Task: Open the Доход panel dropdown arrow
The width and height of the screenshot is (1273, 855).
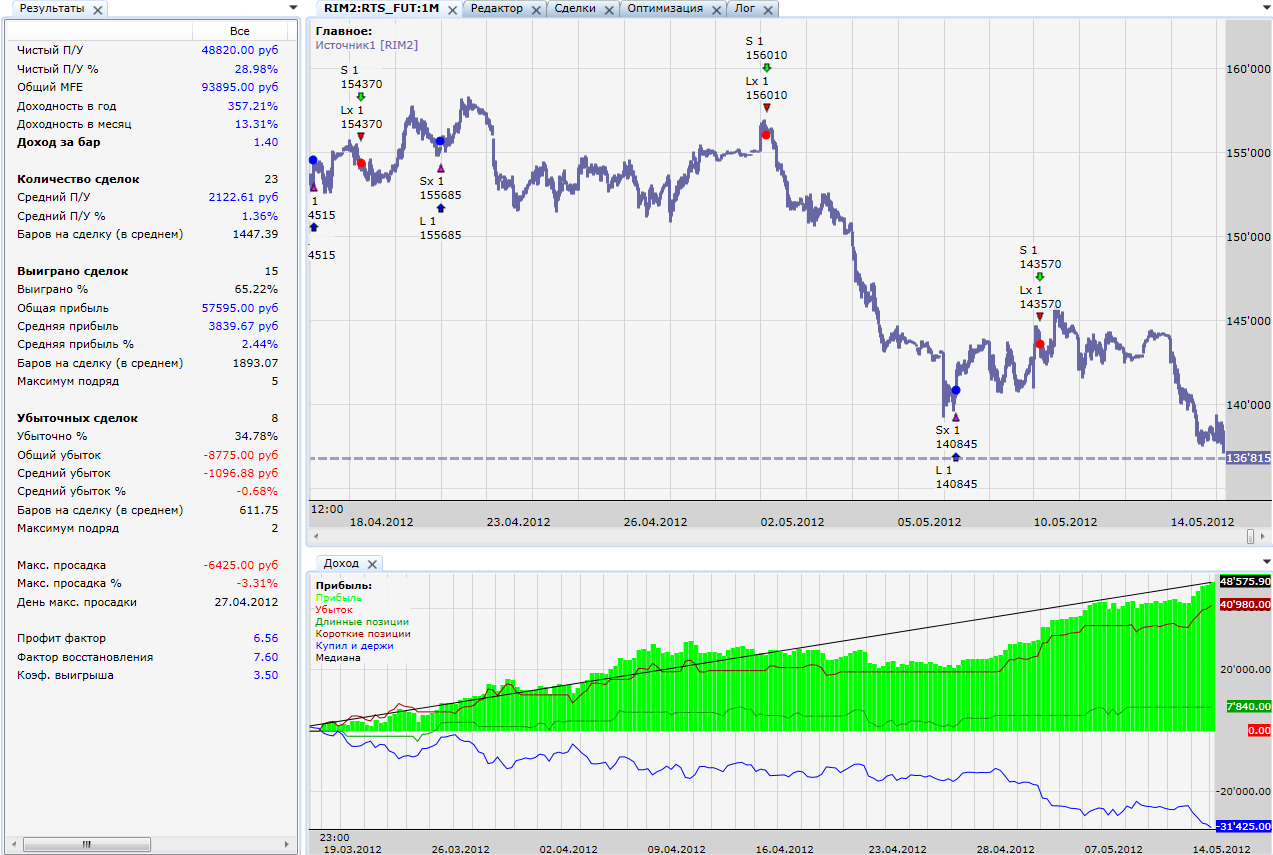Action: tap(1265, 563)
